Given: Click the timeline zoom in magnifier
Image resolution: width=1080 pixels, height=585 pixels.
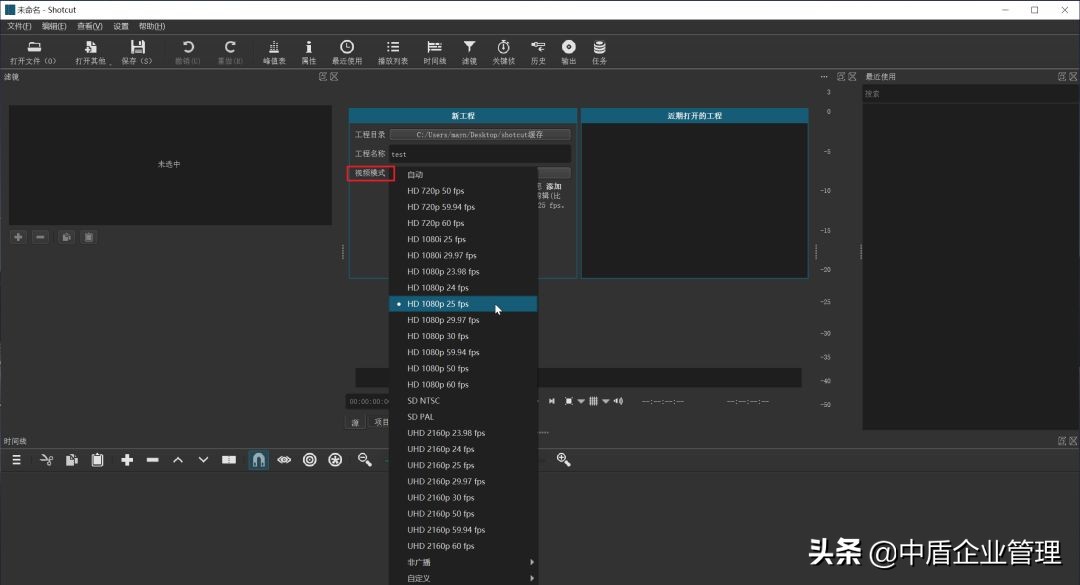Looking at the screenshot, I should 563,460.
